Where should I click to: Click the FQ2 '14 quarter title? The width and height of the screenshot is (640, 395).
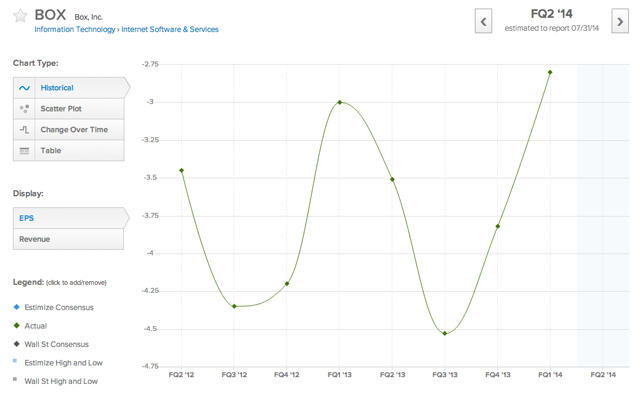point(551,14)
